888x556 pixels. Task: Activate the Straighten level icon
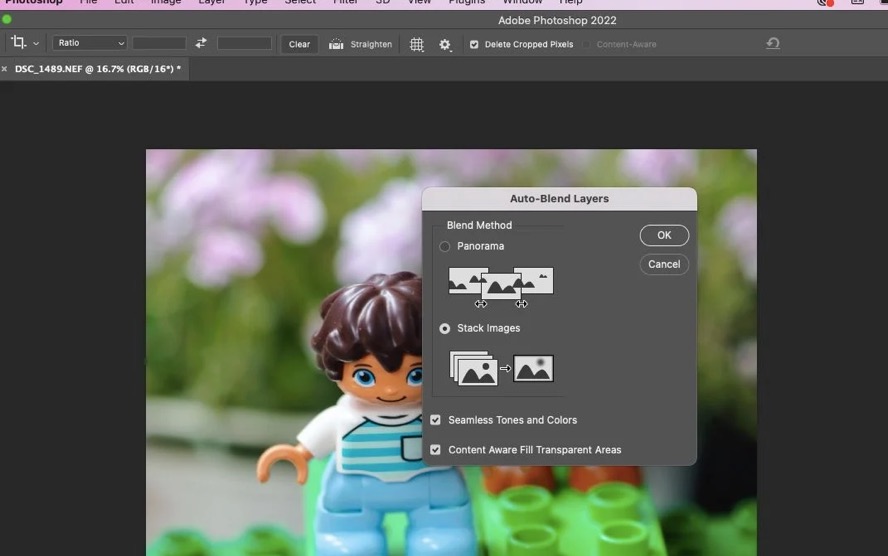pos(336,44)
